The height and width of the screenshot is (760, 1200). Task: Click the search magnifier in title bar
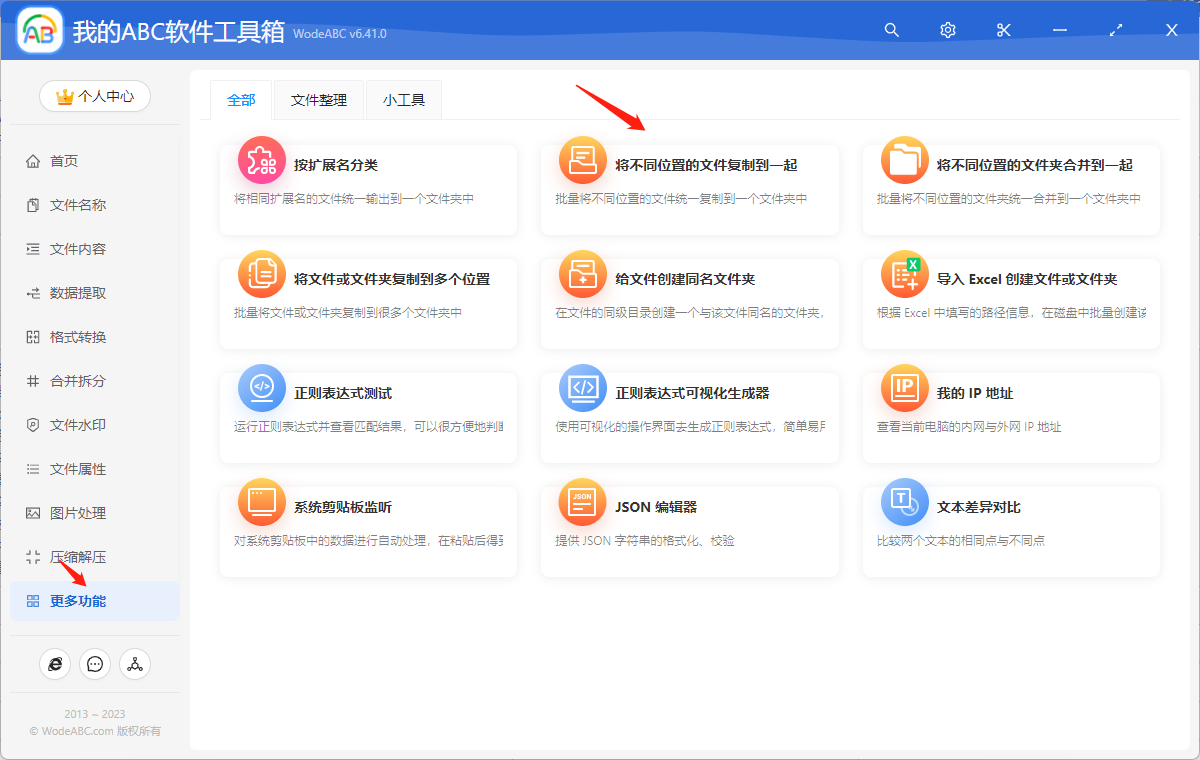(891, 30)
